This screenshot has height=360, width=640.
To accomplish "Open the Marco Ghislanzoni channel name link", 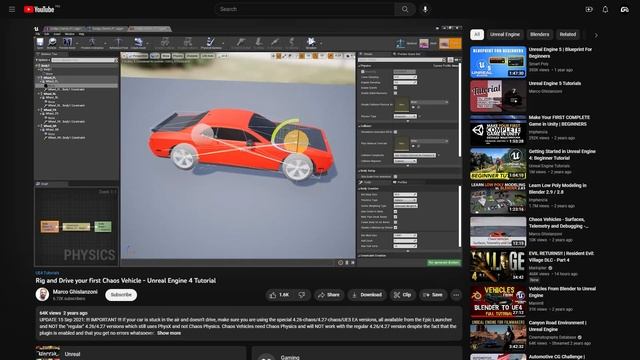I will coord(75,292).
